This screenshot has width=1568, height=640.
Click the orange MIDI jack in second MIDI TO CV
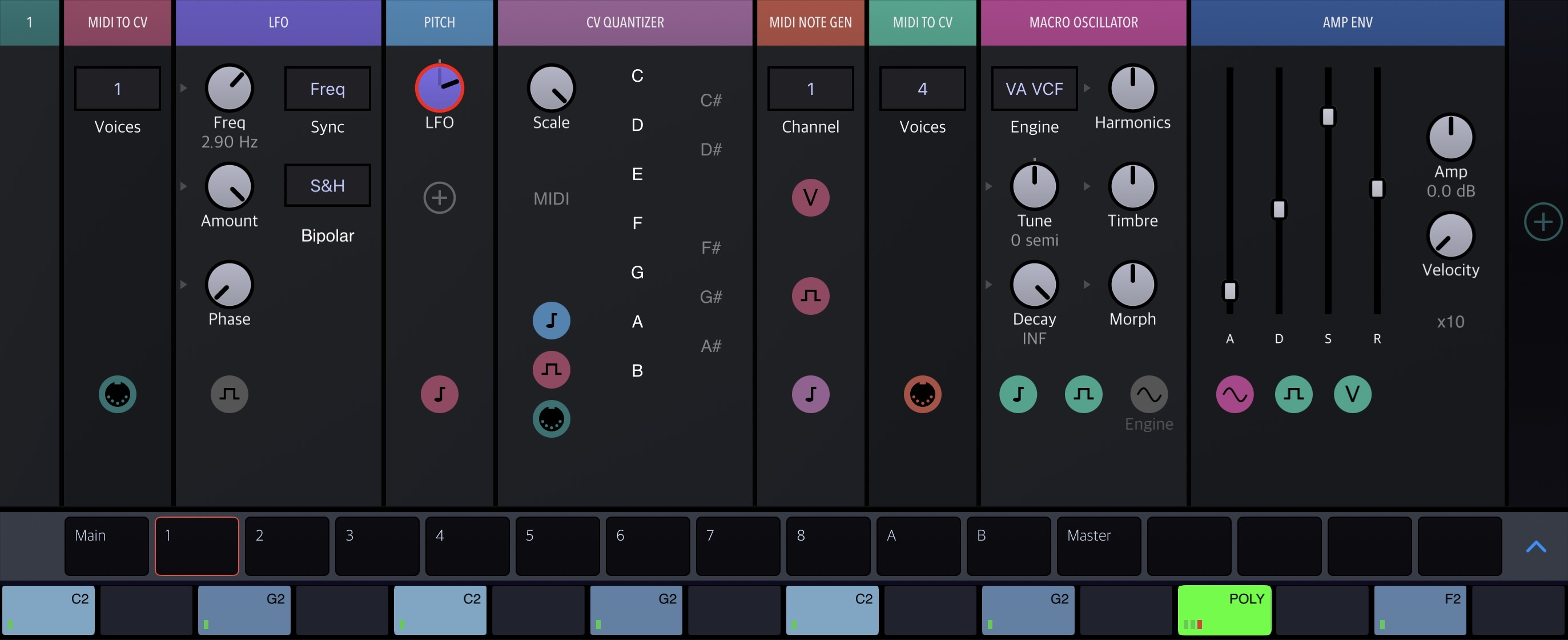click(x=923, y=395)
